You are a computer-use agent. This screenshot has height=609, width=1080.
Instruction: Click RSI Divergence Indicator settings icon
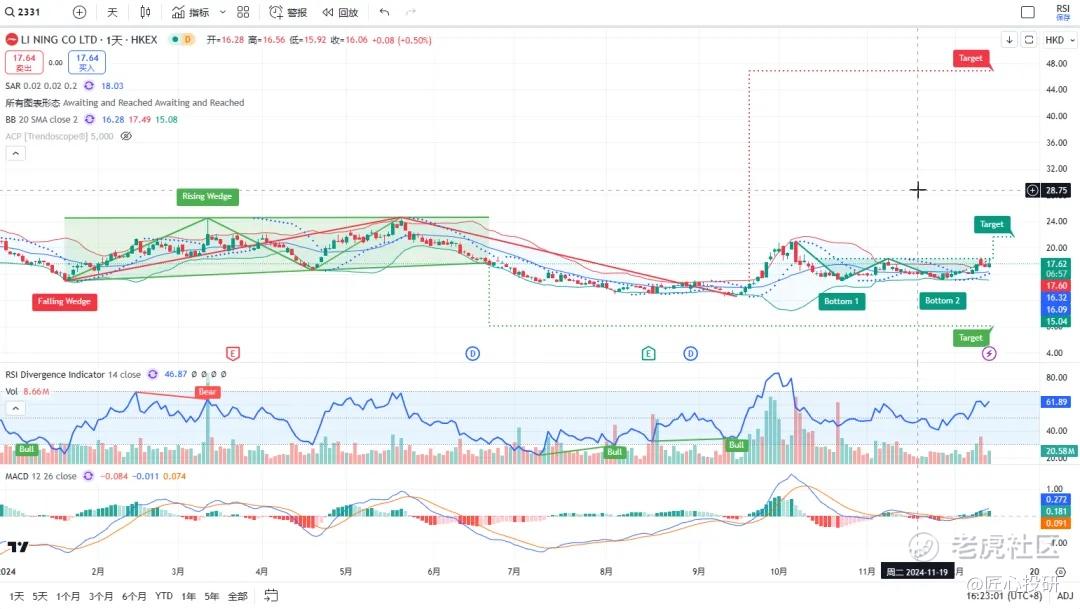[x=152, y=374]
